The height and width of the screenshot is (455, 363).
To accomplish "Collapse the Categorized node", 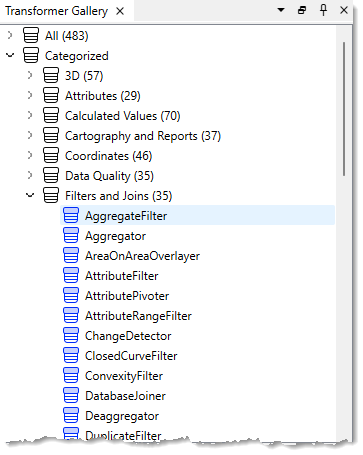I will click(10, 55).
